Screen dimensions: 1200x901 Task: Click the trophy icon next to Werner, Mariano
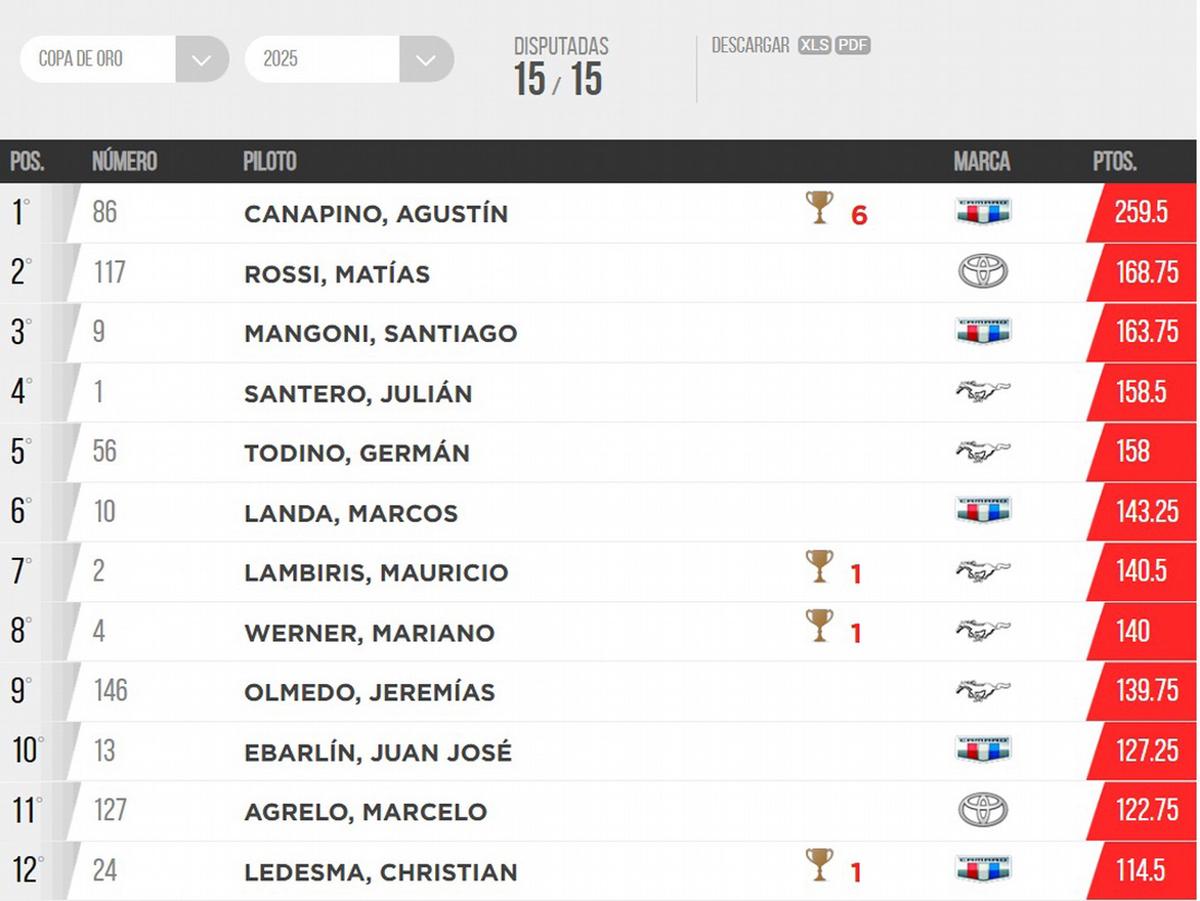[x=819, y=627]
